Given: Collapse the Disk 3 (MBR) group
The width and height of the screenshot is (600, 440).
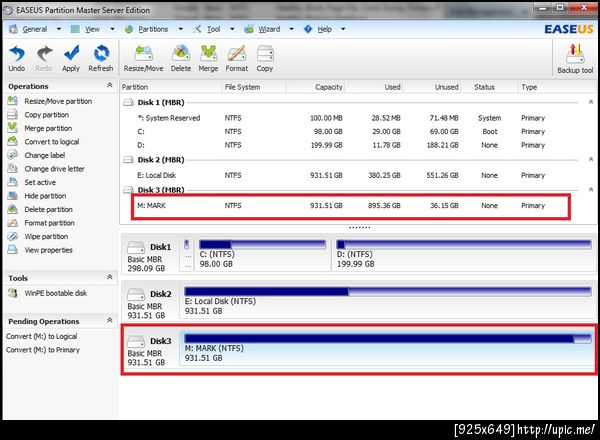Looking at the screenshot, I should pos(591,189).
